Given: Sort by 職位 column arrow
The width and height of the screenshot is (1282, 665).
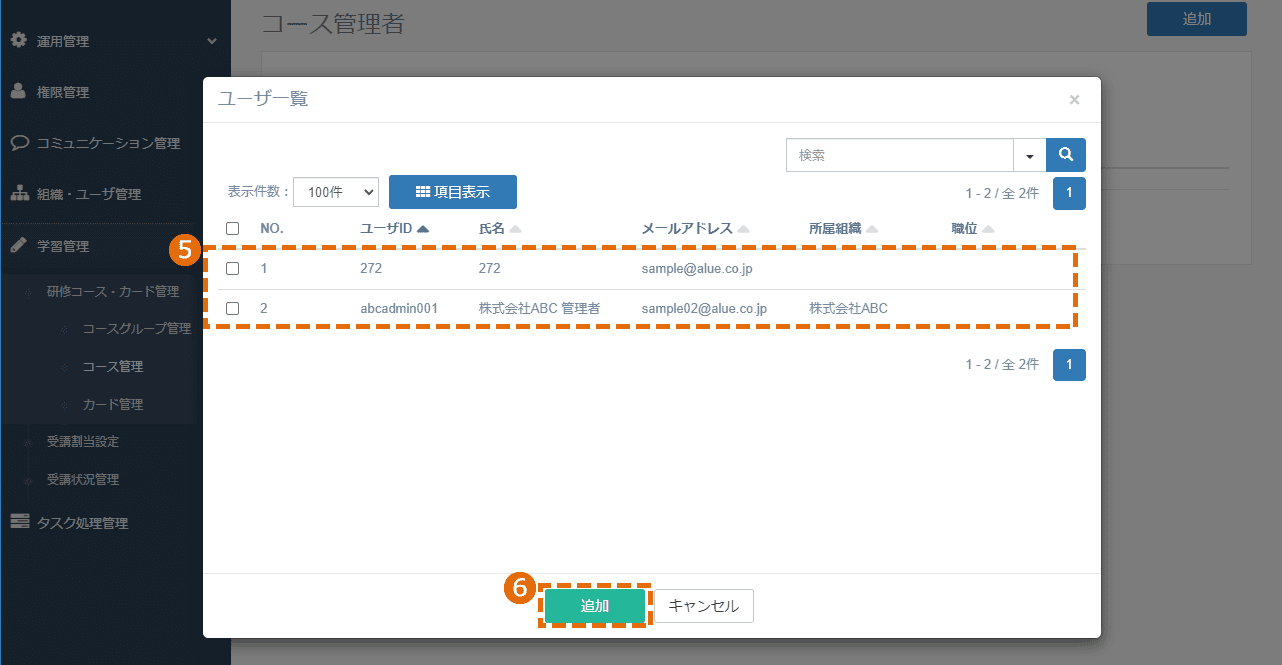Looking at the screenshot, I should (x=988, y=229).
